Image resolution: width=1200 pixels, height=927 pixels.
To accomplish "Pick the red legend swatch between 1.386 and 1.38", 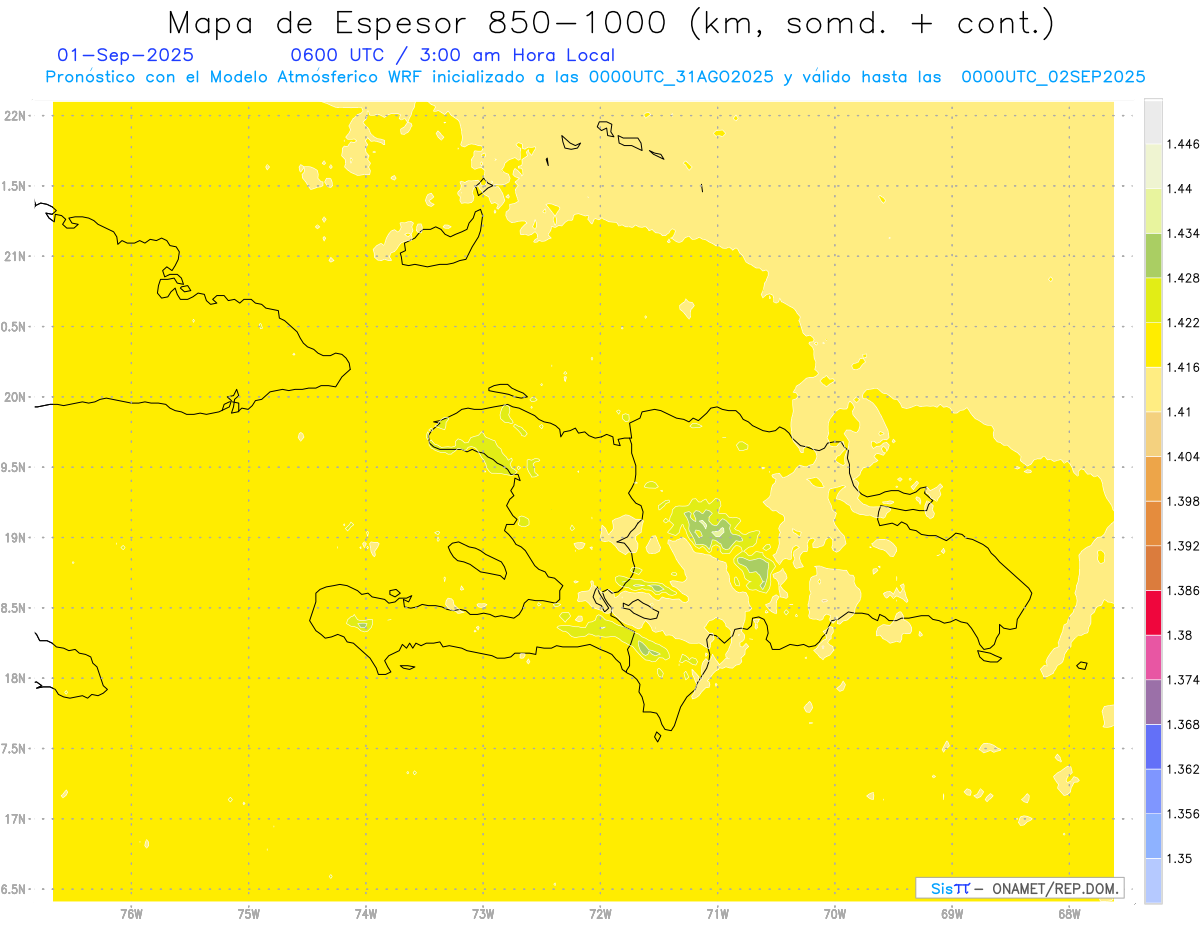I will [1153, 613].
